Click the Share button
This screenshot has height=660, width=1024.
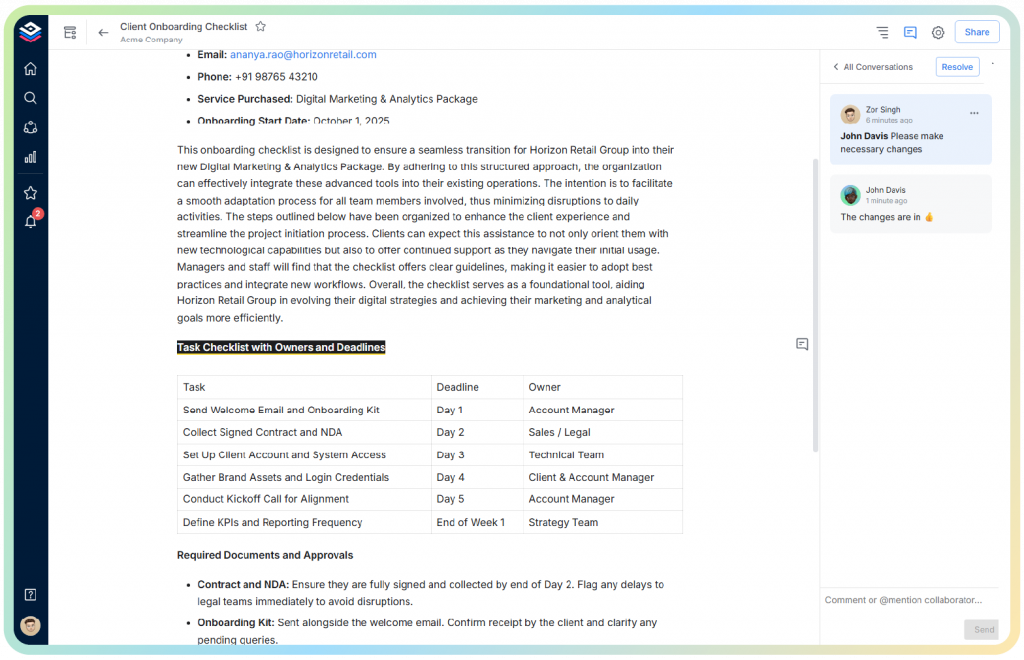(977, 32)
